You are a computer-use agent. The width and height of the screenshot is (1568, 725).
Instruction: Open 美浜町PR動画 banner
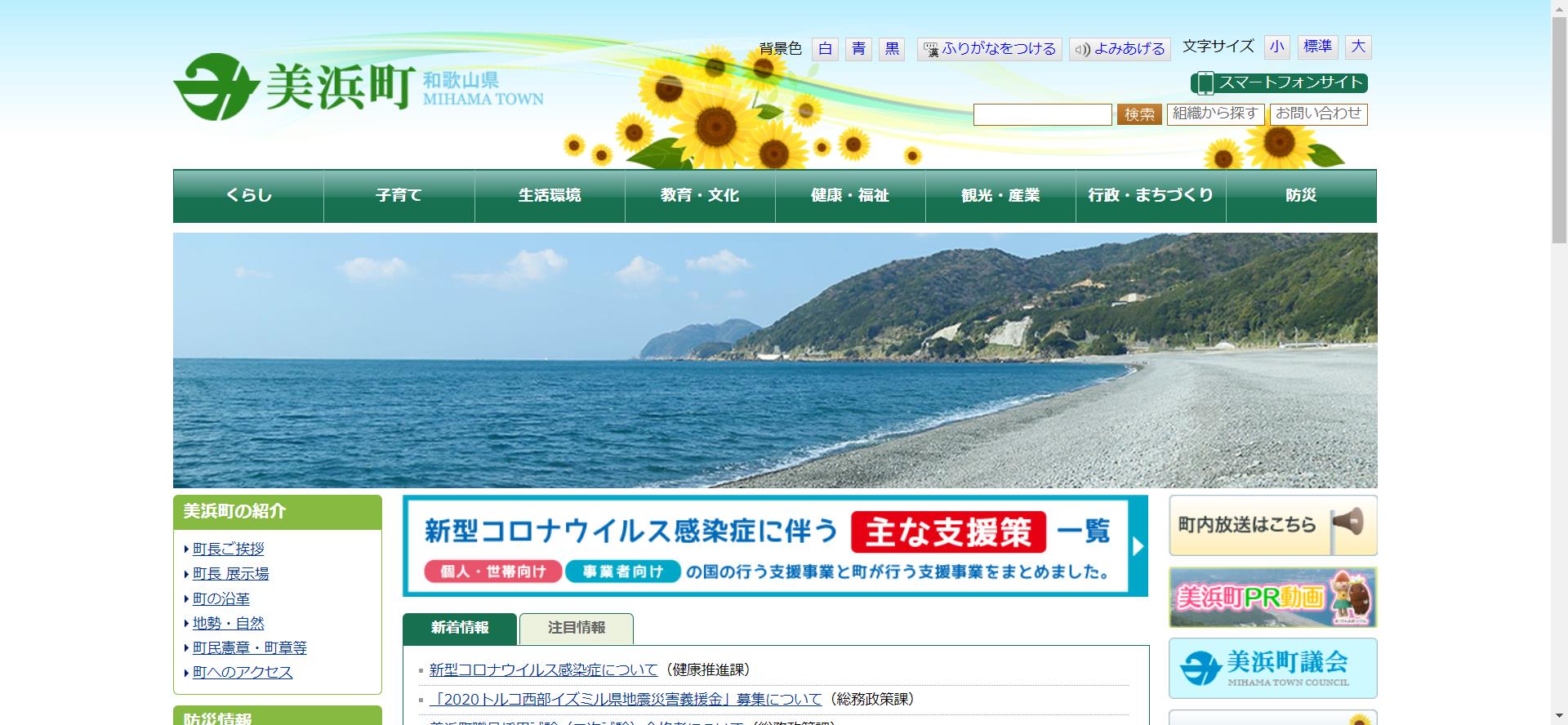click(x=1273, y=598)
